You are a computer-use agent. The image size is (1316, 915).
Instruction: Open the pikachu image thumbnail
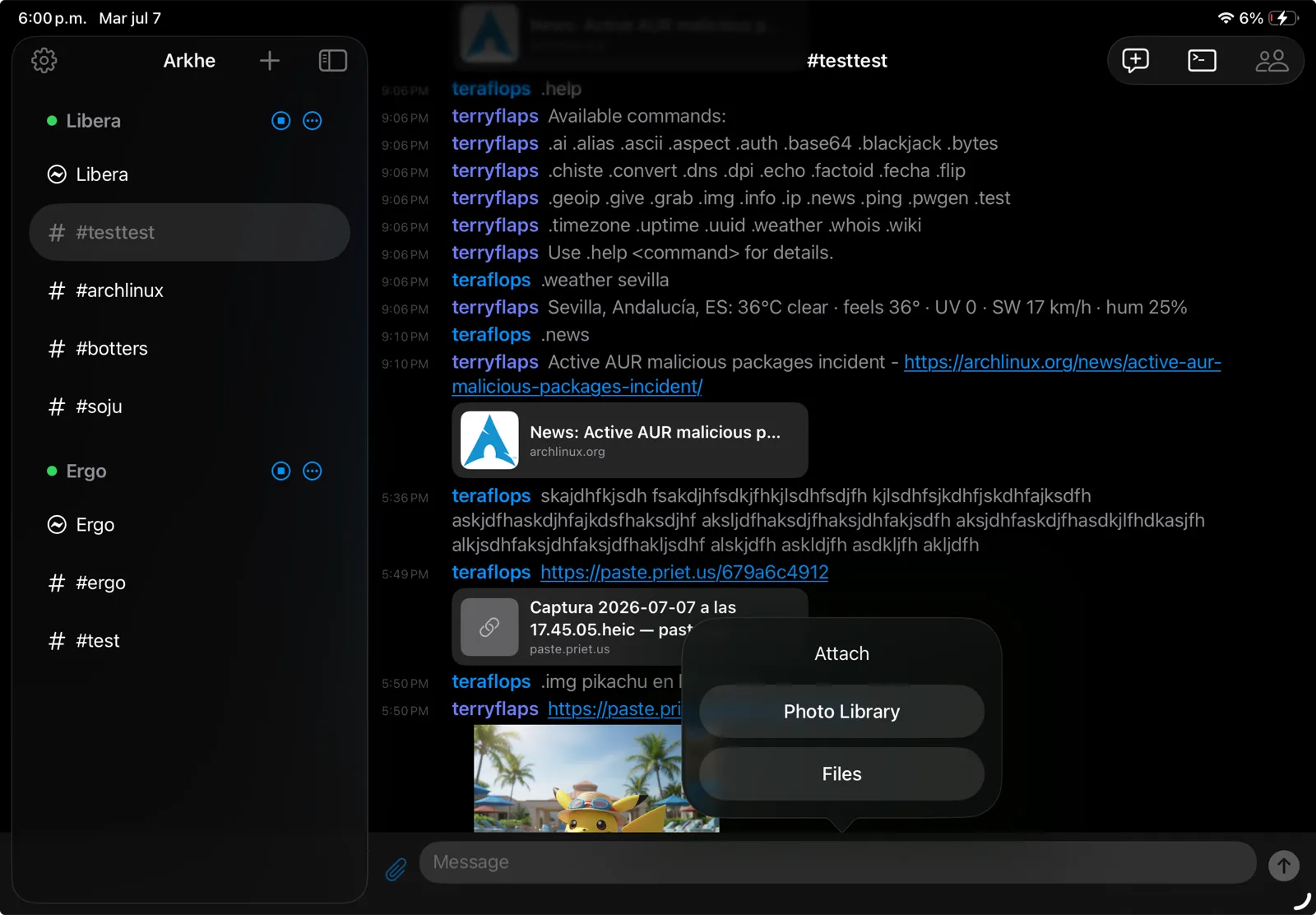click(577, 778)
